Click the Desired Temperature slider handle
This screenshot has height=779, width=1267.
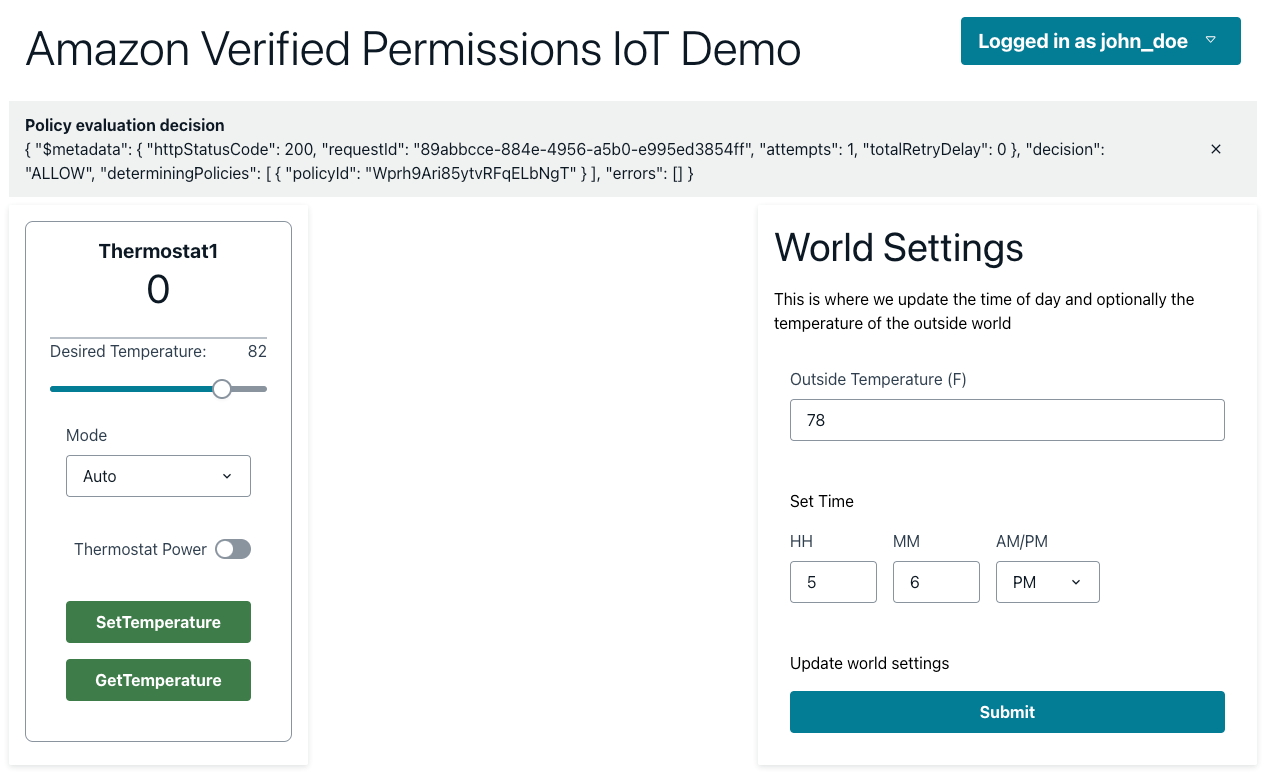222,389
